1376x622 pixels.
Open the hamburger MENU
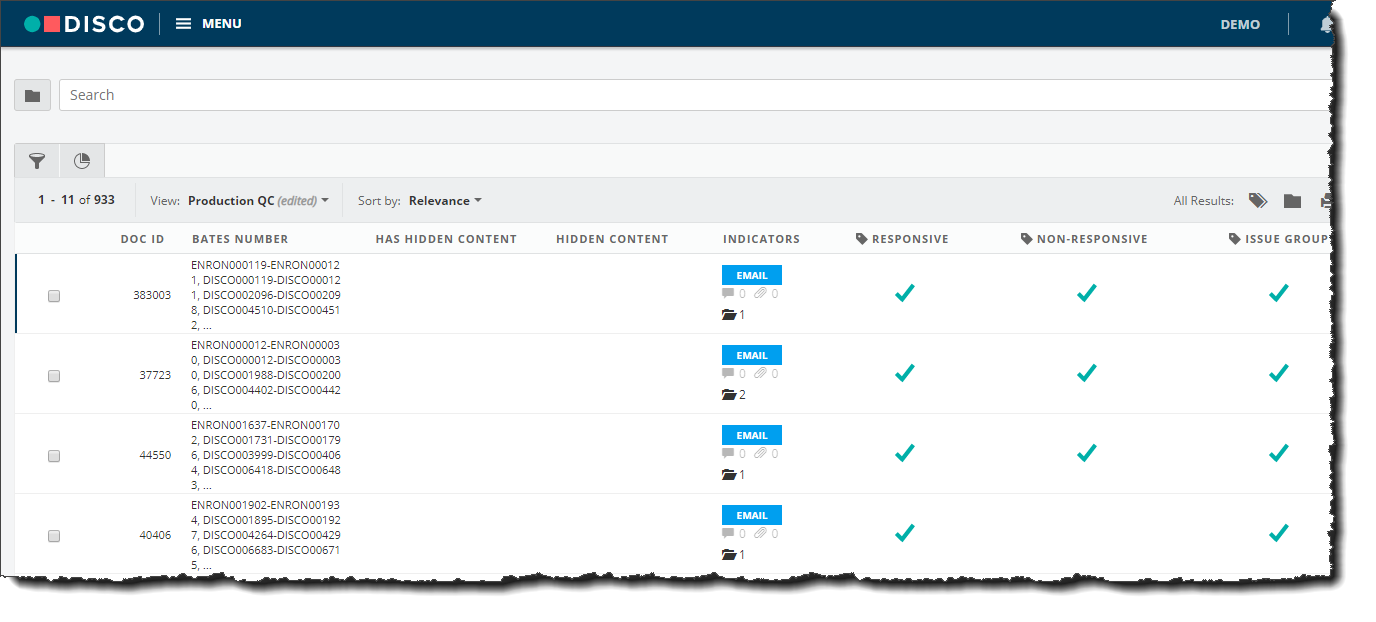[209, 24]
